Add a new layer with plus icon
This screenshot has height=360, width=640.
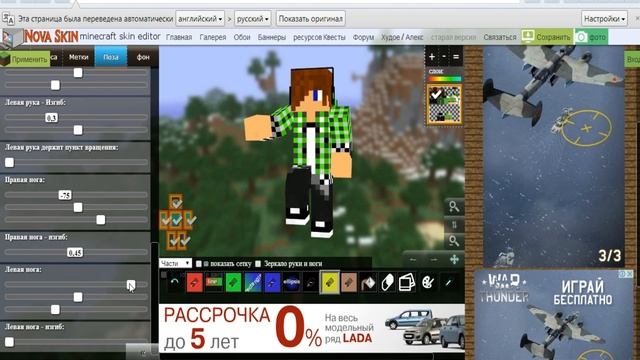(x=432, y=57)
